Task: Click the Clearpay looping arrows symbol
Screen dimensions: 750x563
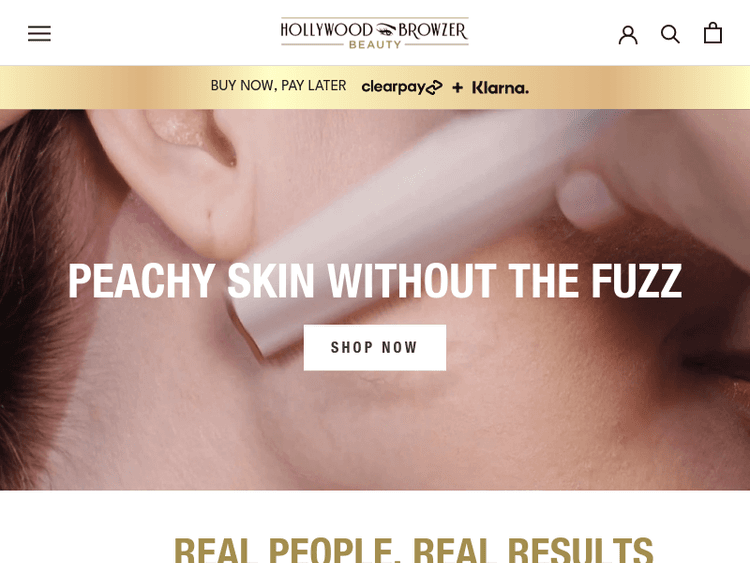Action: (434, 88)
